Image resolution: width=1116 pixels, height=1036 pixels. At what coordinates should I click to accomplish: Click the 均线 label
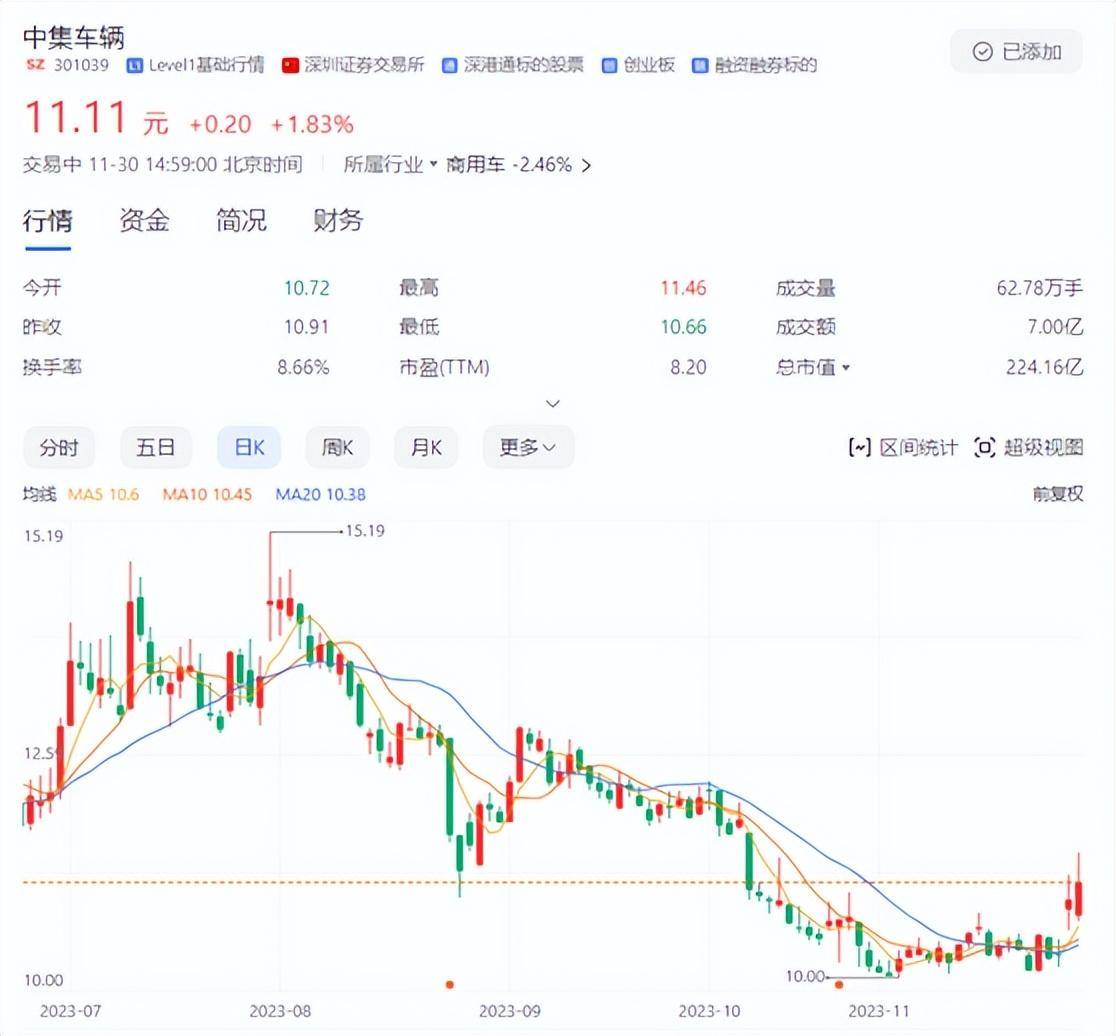39,494
